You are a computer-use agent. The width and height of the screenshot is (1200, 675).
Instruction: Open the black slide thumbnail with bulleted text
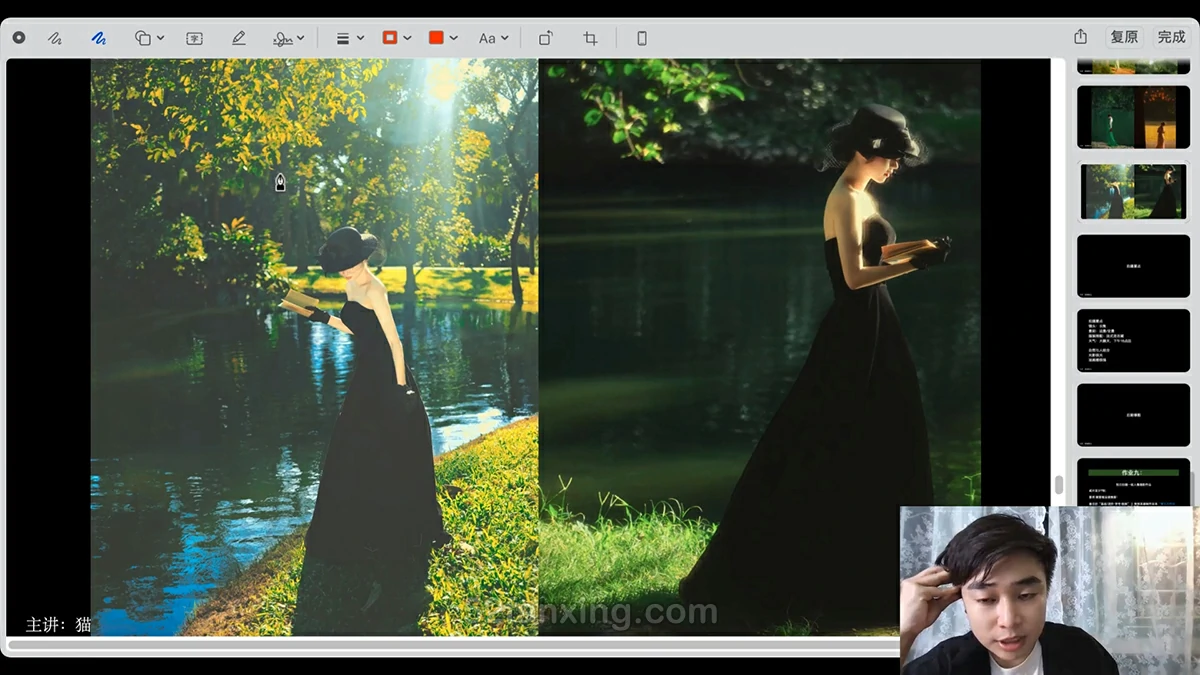click(x=1133, y=341)
